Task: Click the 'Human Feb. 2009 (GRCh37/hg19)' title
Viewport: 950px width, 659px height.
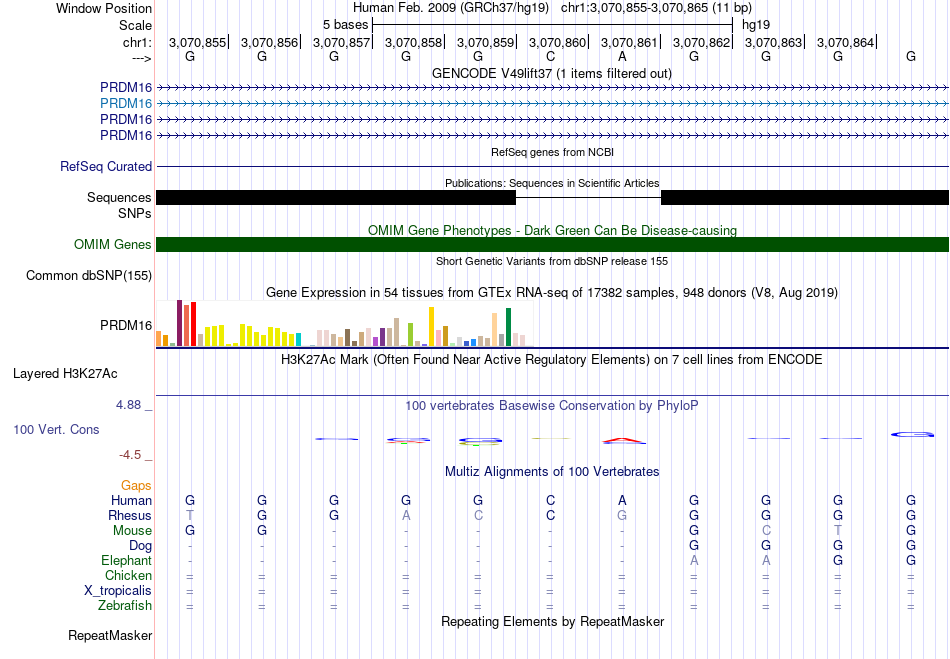Action: click(451, 8)
